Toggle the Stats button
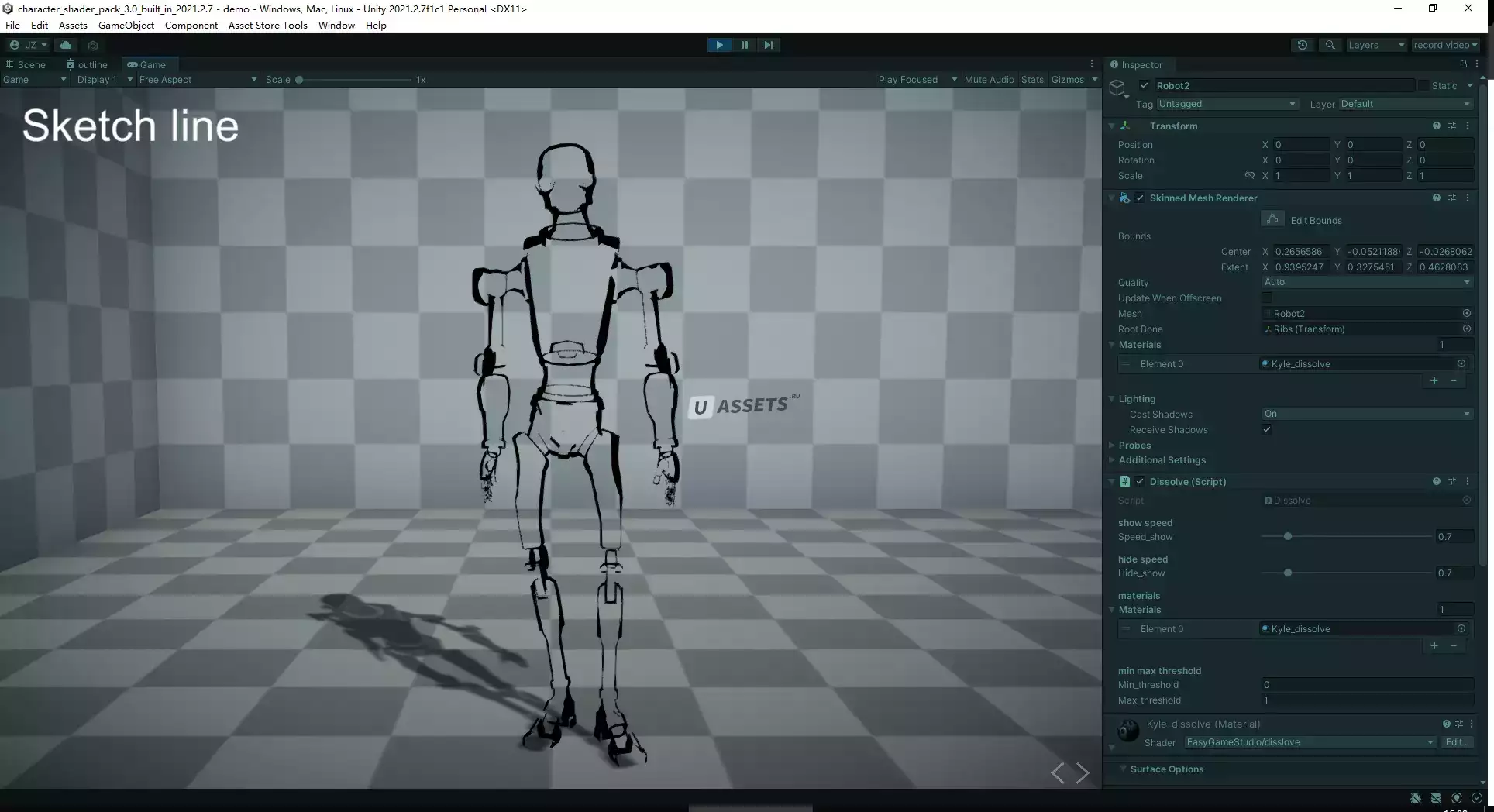Image resolution: width=1494 pixels, height=812 pixels. [1031, 80]
